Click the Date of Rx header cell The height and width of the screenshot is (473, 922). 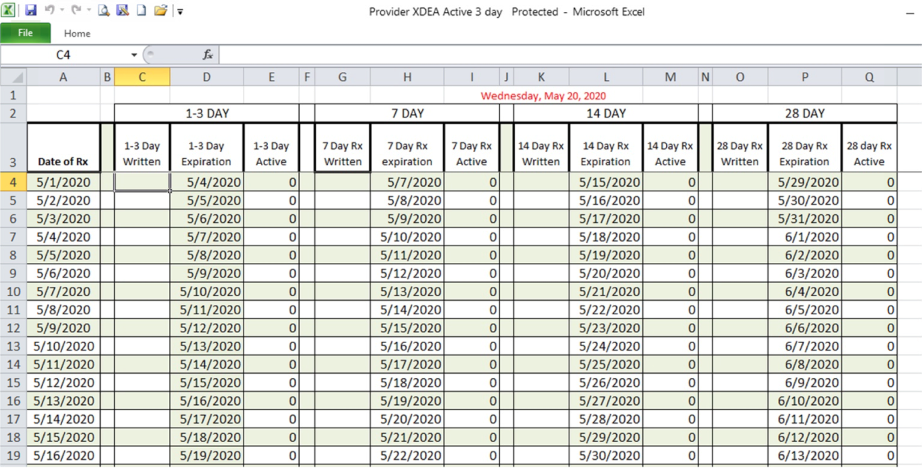[64, 148]
